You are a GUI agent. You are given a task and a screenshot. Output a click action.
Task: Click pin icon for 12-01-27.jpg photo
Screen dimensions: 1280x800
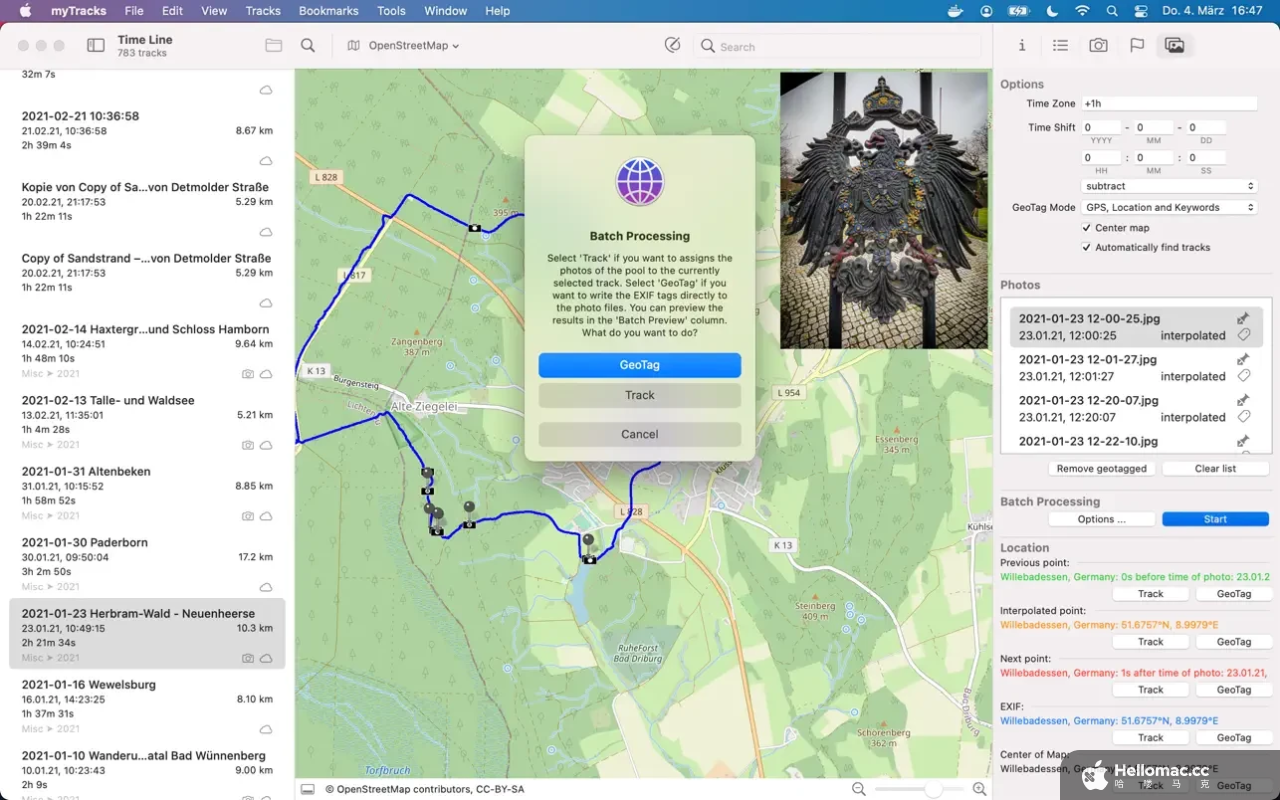coord(1243,359)
